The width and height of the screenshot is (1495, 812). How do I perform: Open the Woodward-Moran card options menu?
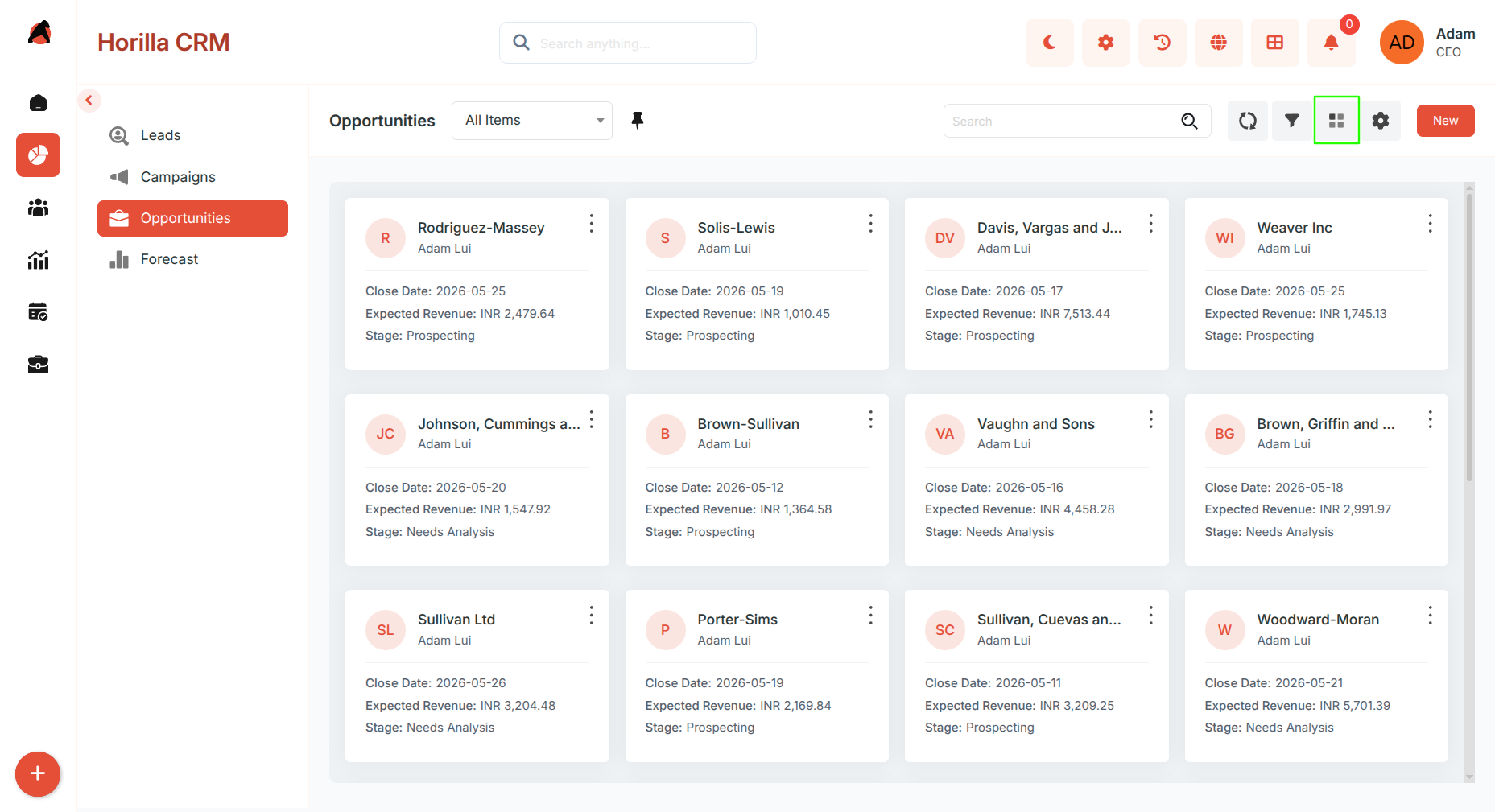coord(1431,616)
